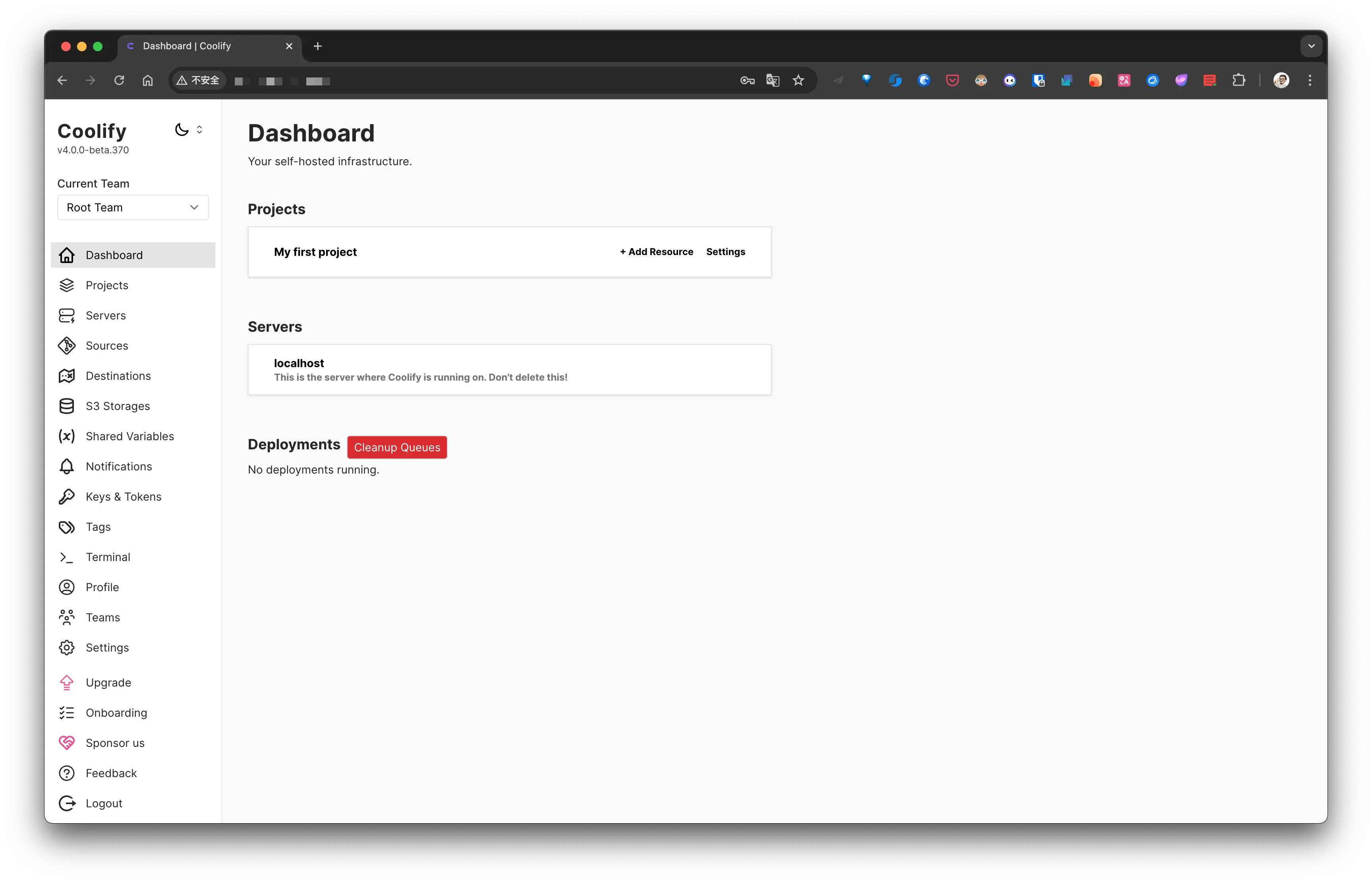Open Sources via the git icon
The width and height of the screenshot is (1372, 882).
(x=66, y=346)
